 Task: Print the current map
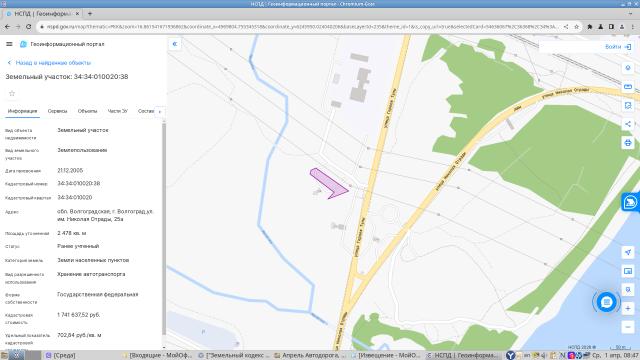pos(628,143)
